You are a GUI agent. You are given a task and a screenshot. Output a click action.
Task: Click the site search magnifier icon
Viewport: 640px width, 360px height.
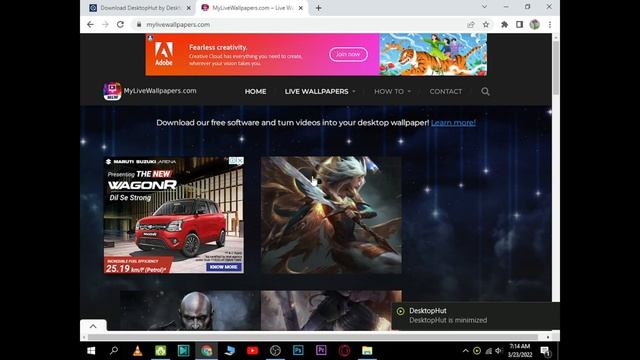[x=485, y=91]
